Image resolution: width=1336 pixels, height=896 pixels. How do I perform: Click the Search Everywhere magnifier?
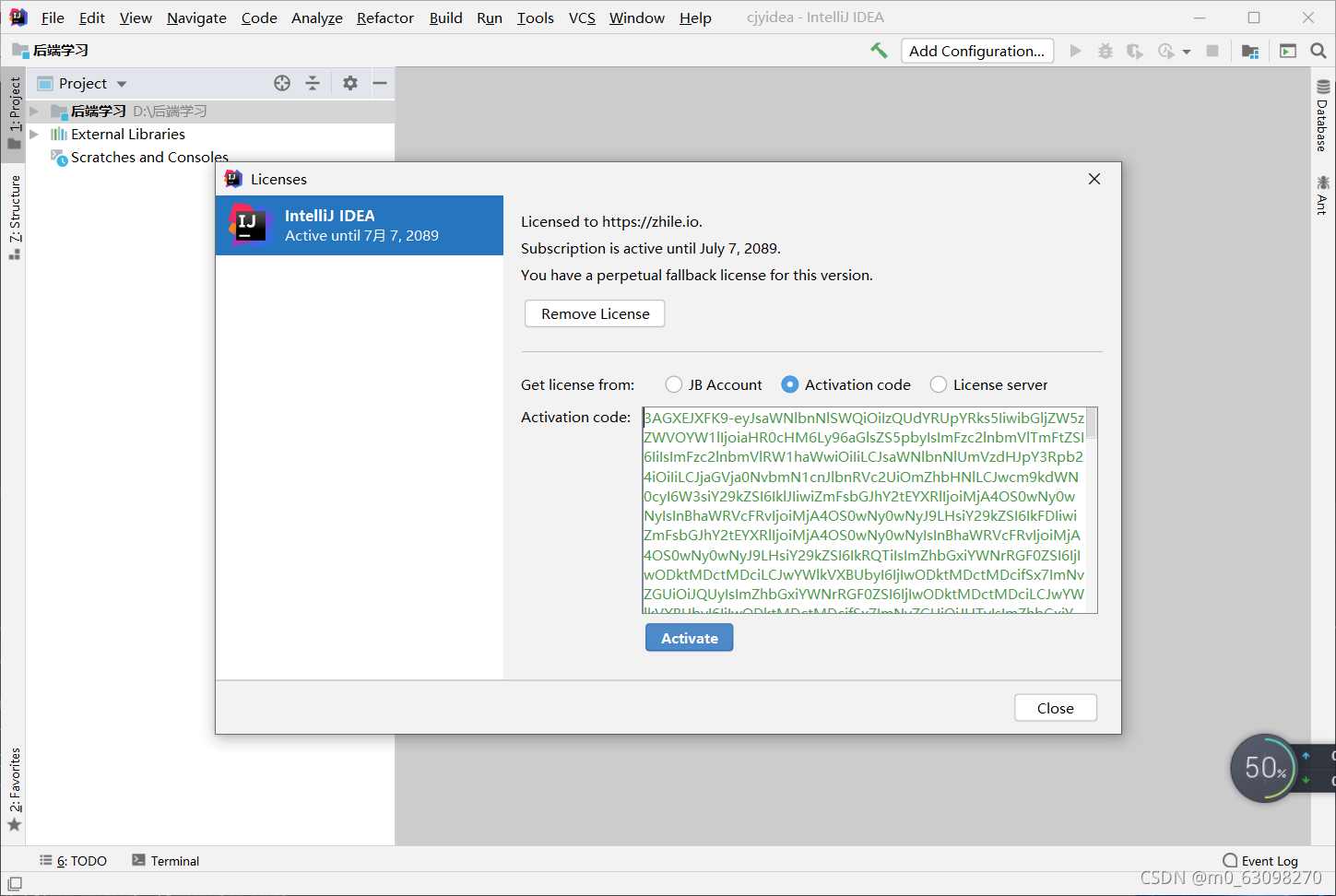coord(1318,51)
